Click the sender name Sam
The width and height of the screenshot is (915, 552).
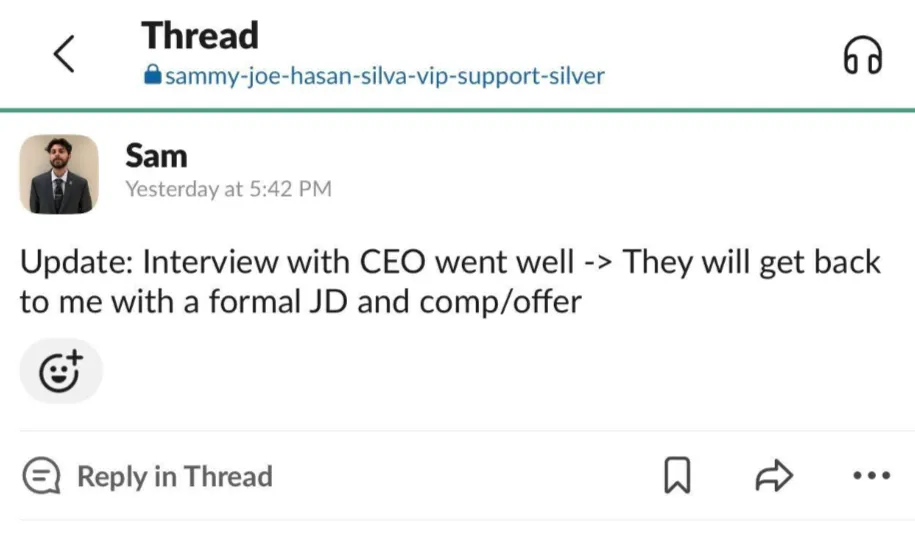[156, 156]
